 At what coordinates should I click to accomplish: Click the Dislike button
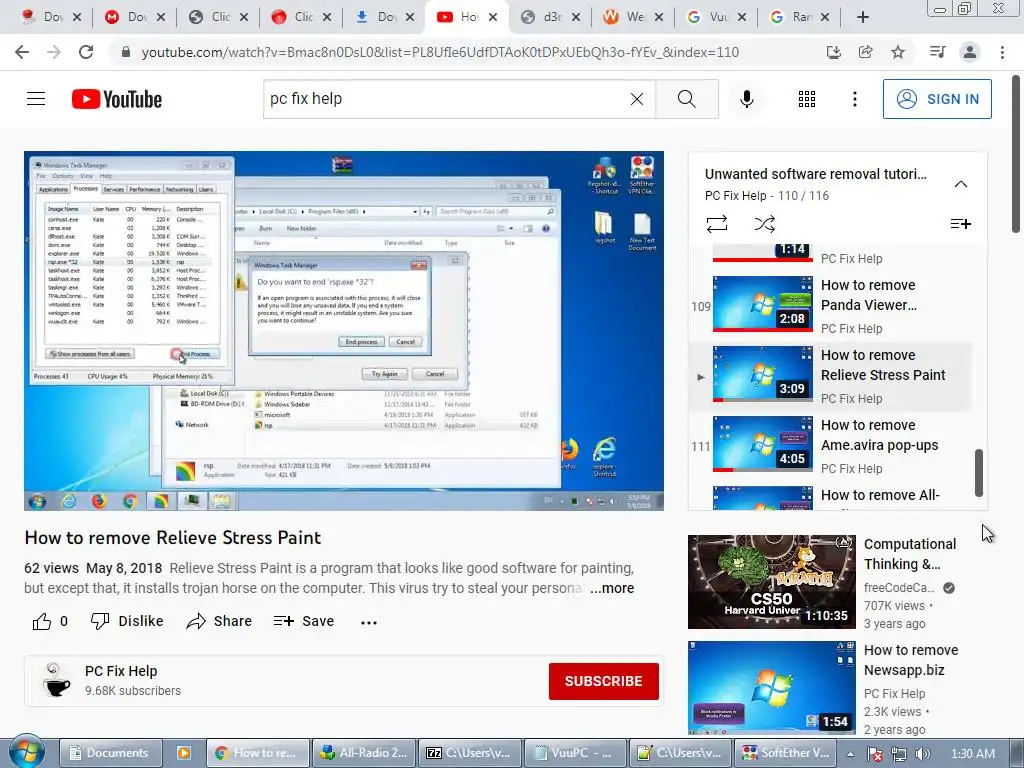(127, 621)
